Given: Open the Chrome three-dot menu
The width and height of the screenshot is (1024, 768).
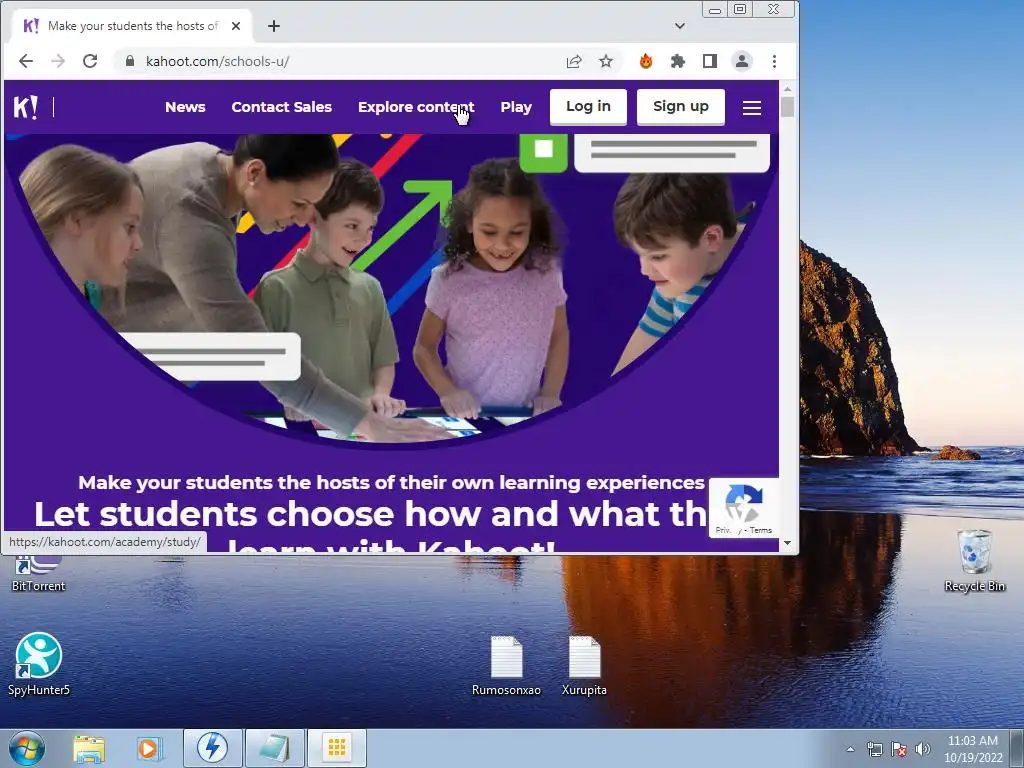Looking at the screenshot, I should (x=775, y=61).
